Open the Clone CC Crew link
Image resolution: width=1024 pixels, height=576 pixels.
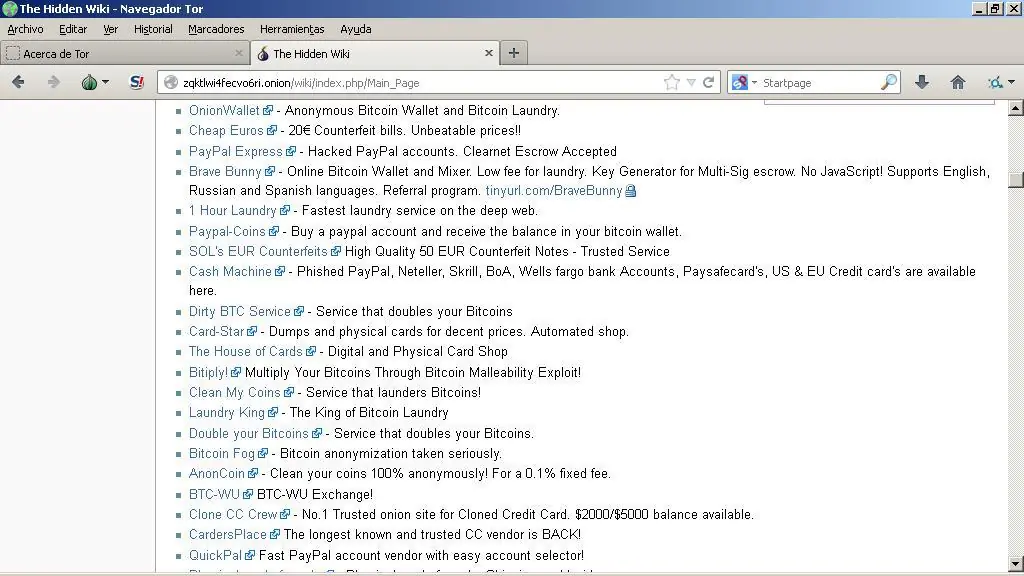[233, 515]
